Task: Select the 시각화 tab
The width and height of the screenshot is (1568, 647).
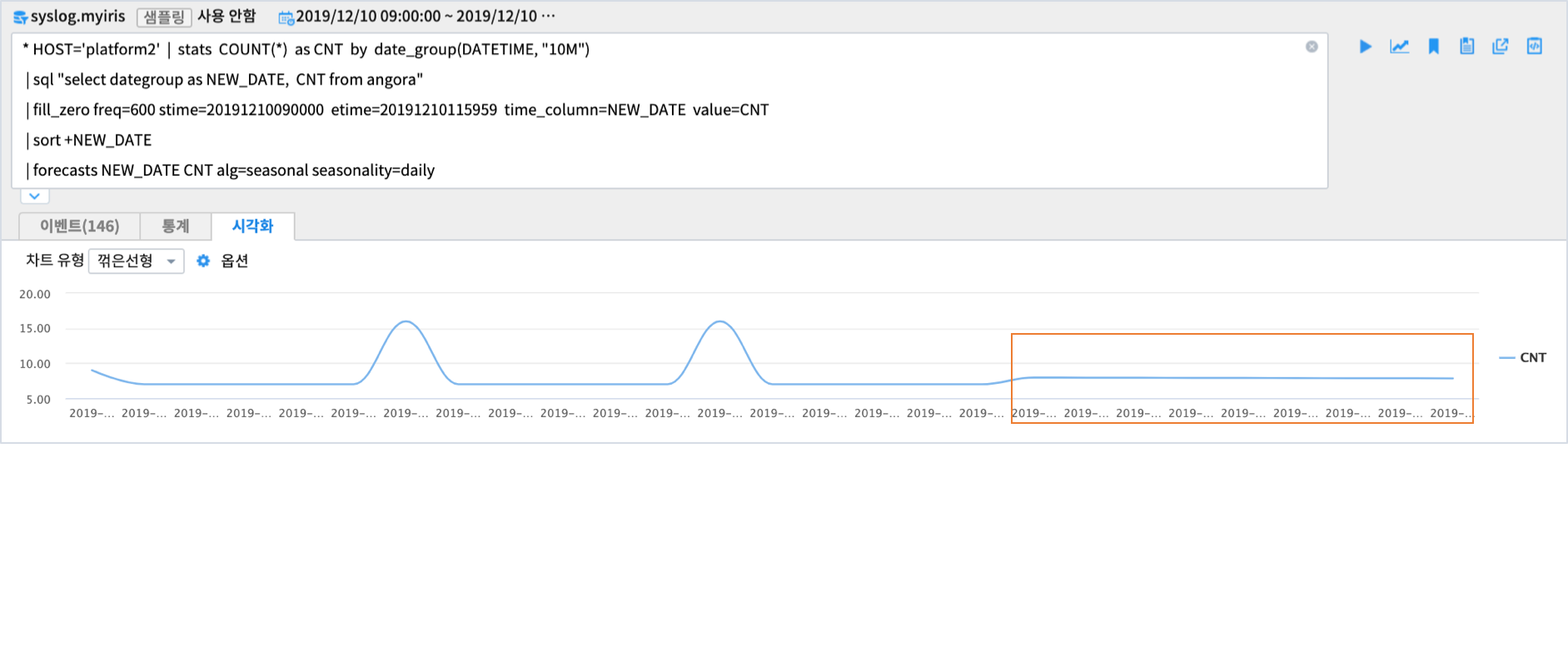Action: pos(252,226)
